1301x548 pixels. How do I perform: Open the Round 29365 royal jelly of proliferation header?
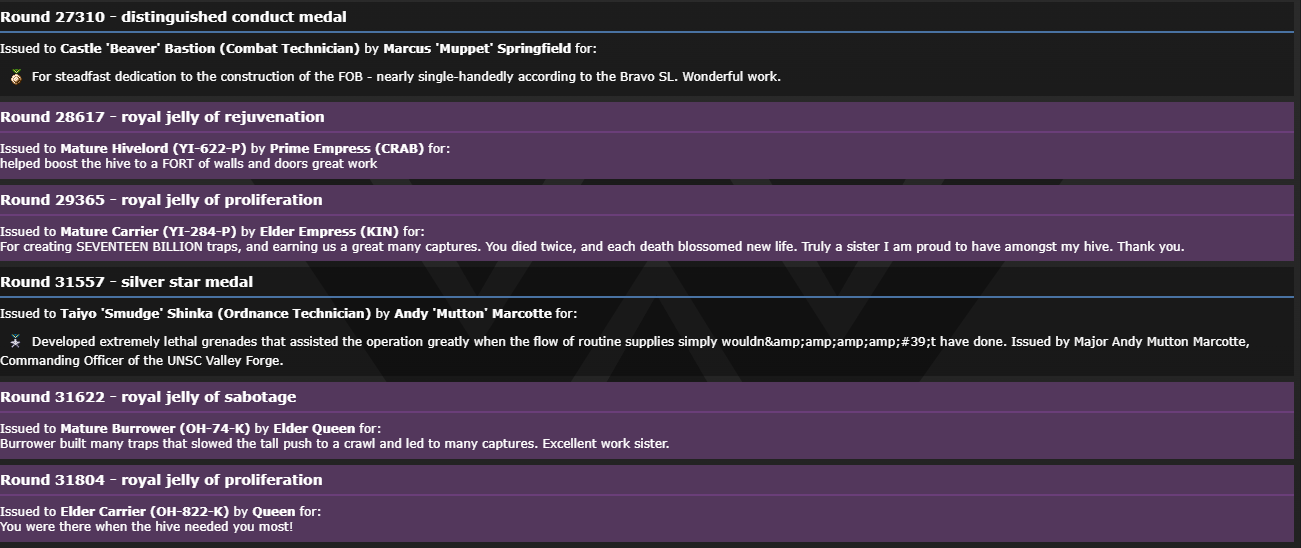point(161,200)
